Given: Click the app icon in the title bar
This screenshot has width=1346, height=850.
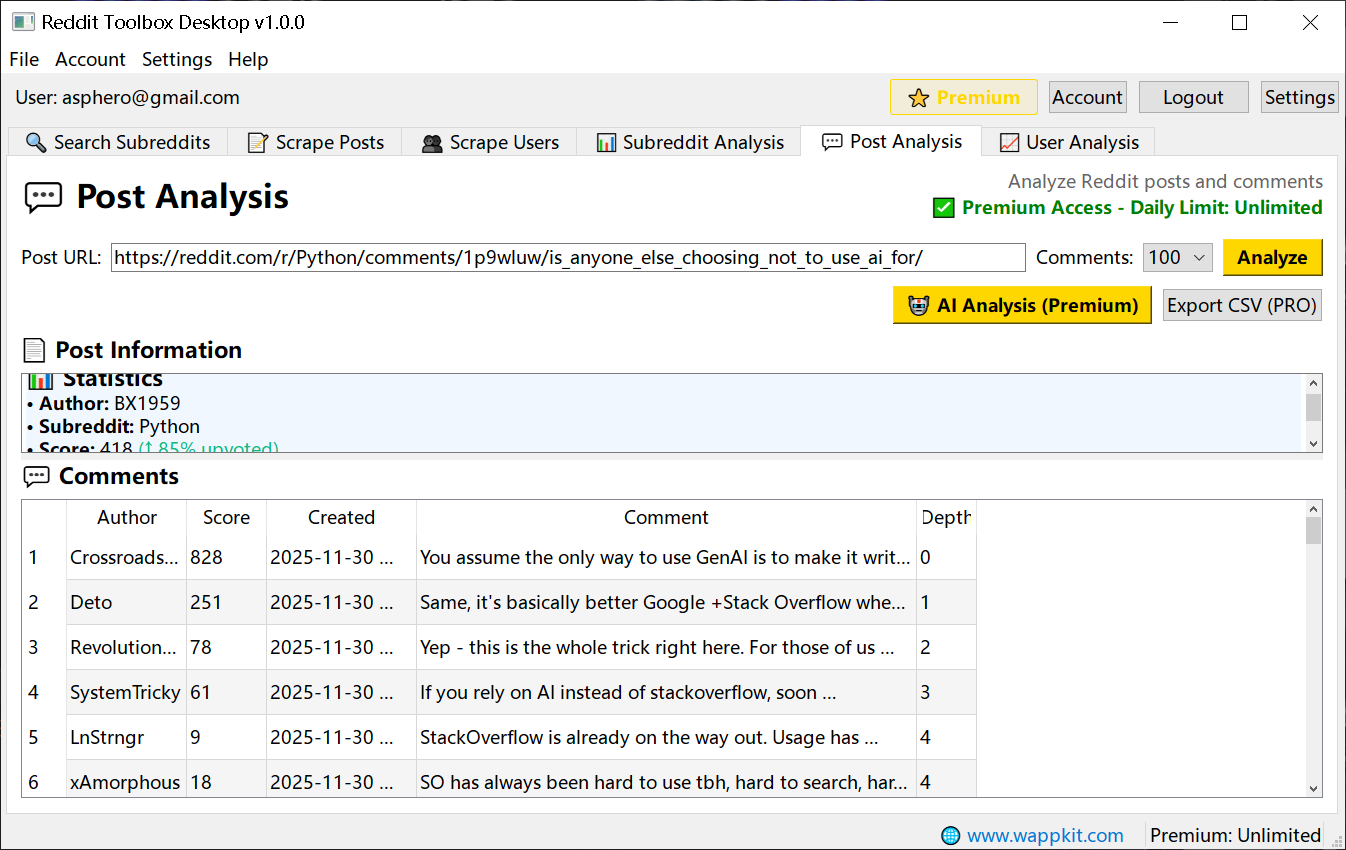Looking at the screenshot, I should pos(24,22).
